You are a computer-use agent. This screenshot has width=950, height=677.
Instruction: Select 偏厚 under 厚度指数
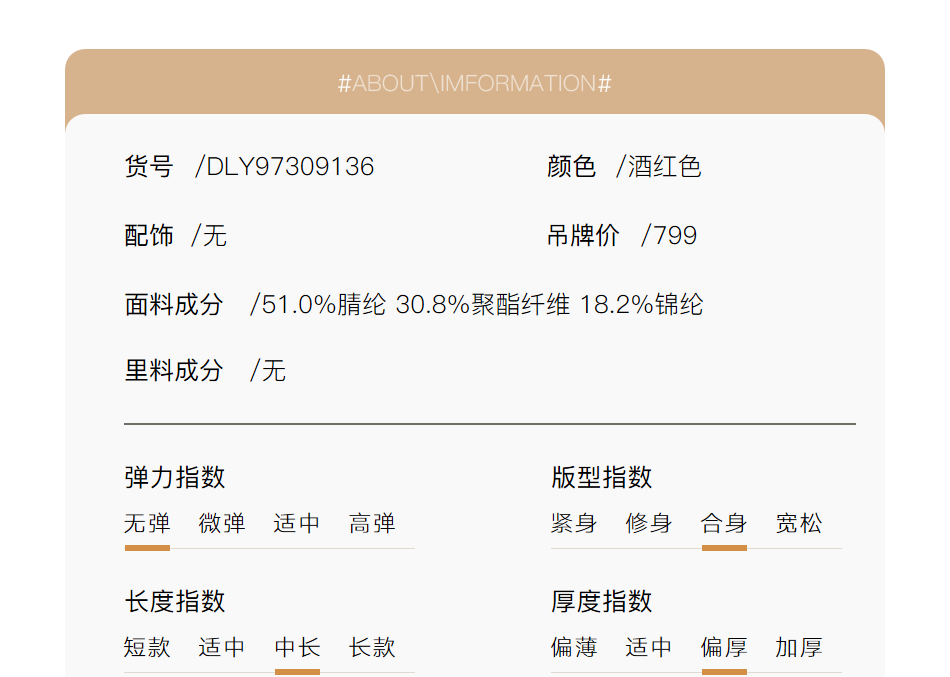coord(724,648)
